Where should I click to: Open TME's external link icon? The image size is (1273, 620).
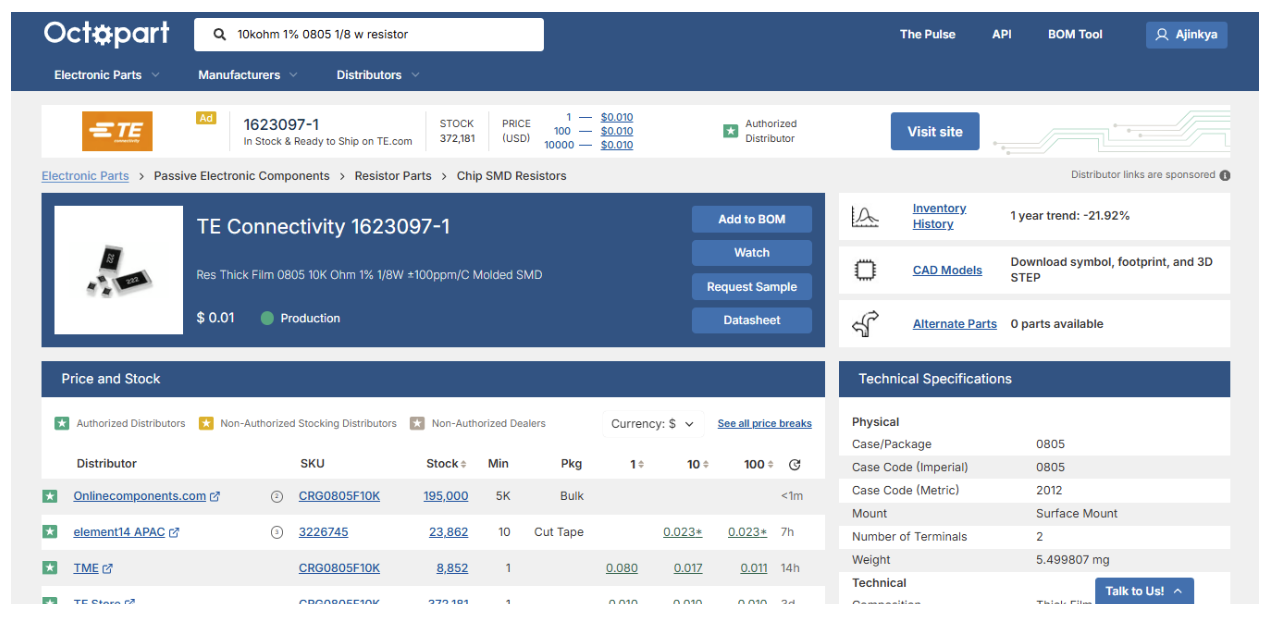(106, 567)
